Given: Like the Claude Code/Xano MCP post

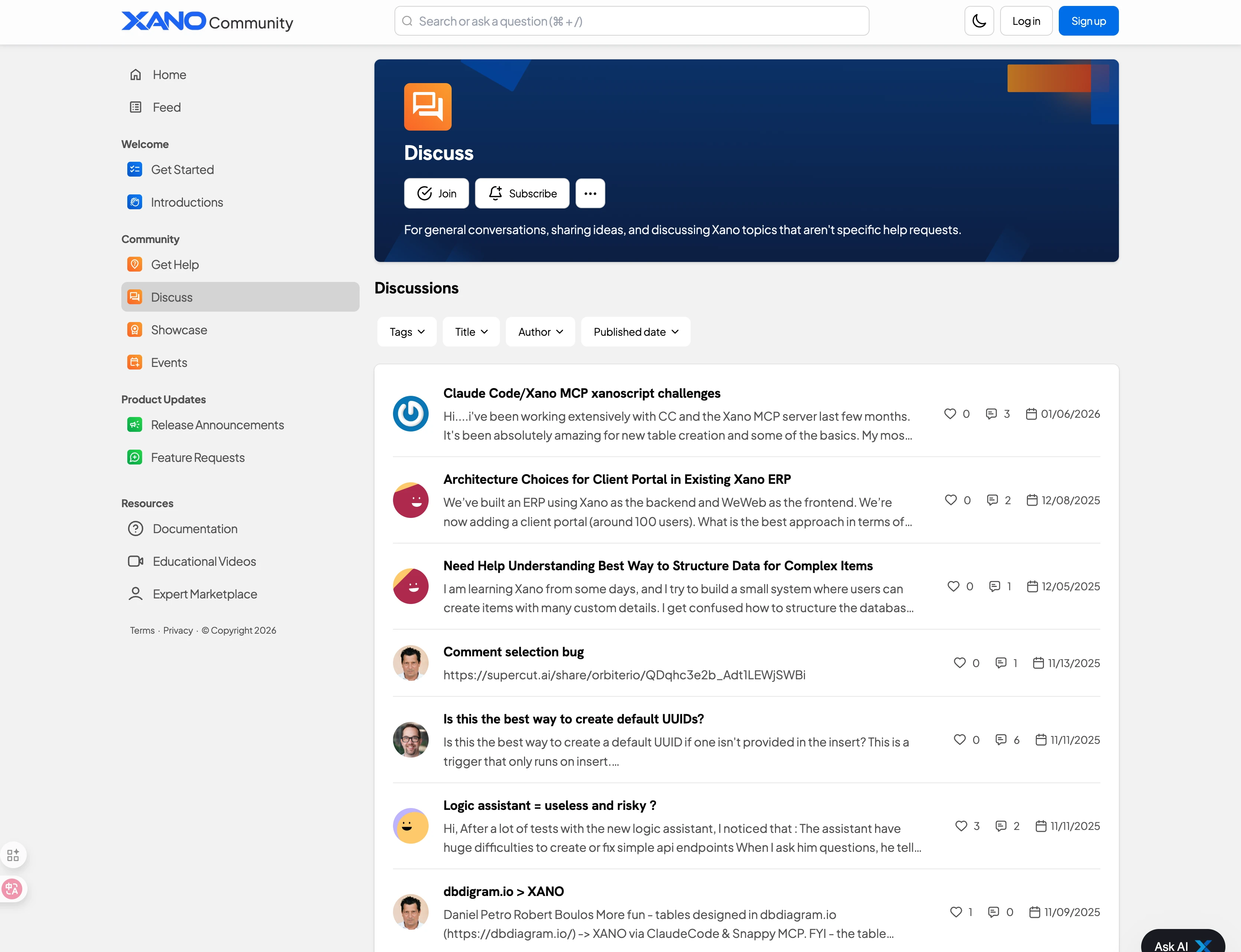Looking at the screenshot, I should coord(950,414).
